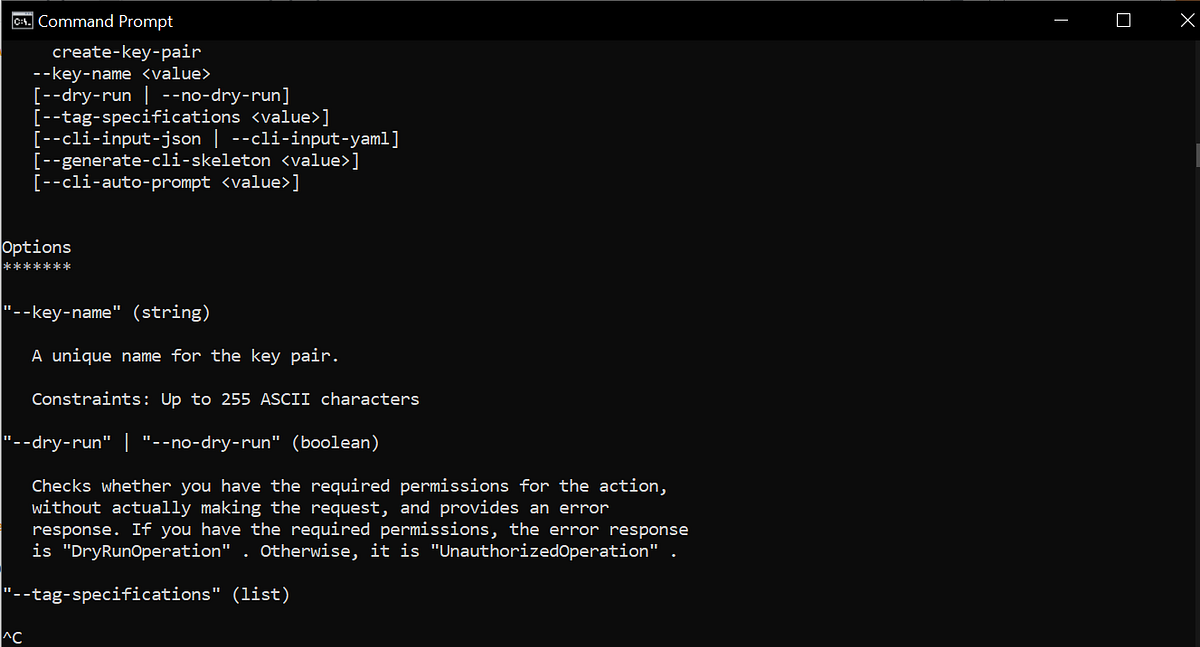1200x647 pixels.
Task: Minimize the Command Prompt window
Action: click(x=1060, y=20)
